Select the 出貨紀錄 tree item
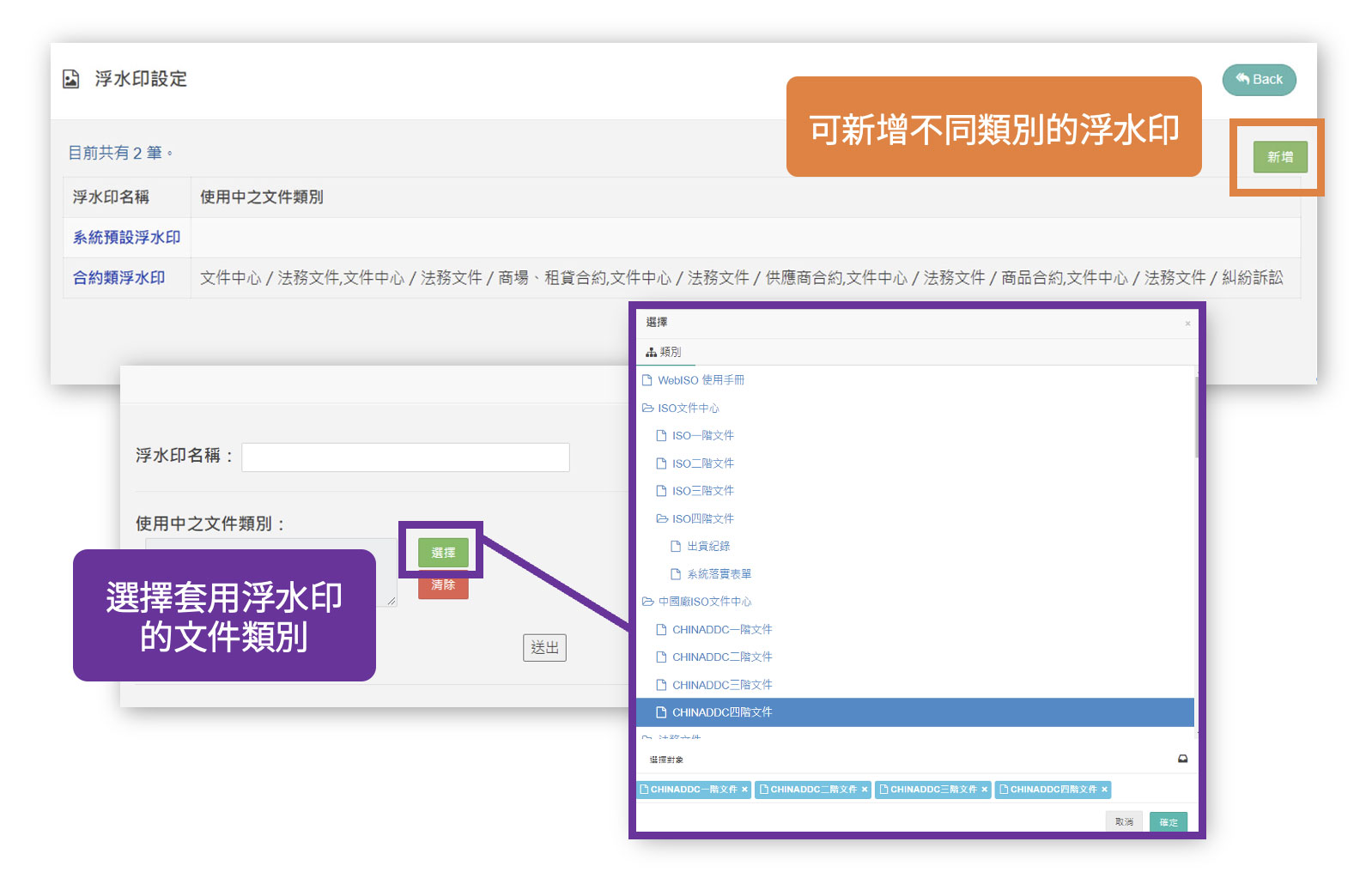Viewport: 1372px width, 884px height. pyautogui.click(x=707, y=547)
